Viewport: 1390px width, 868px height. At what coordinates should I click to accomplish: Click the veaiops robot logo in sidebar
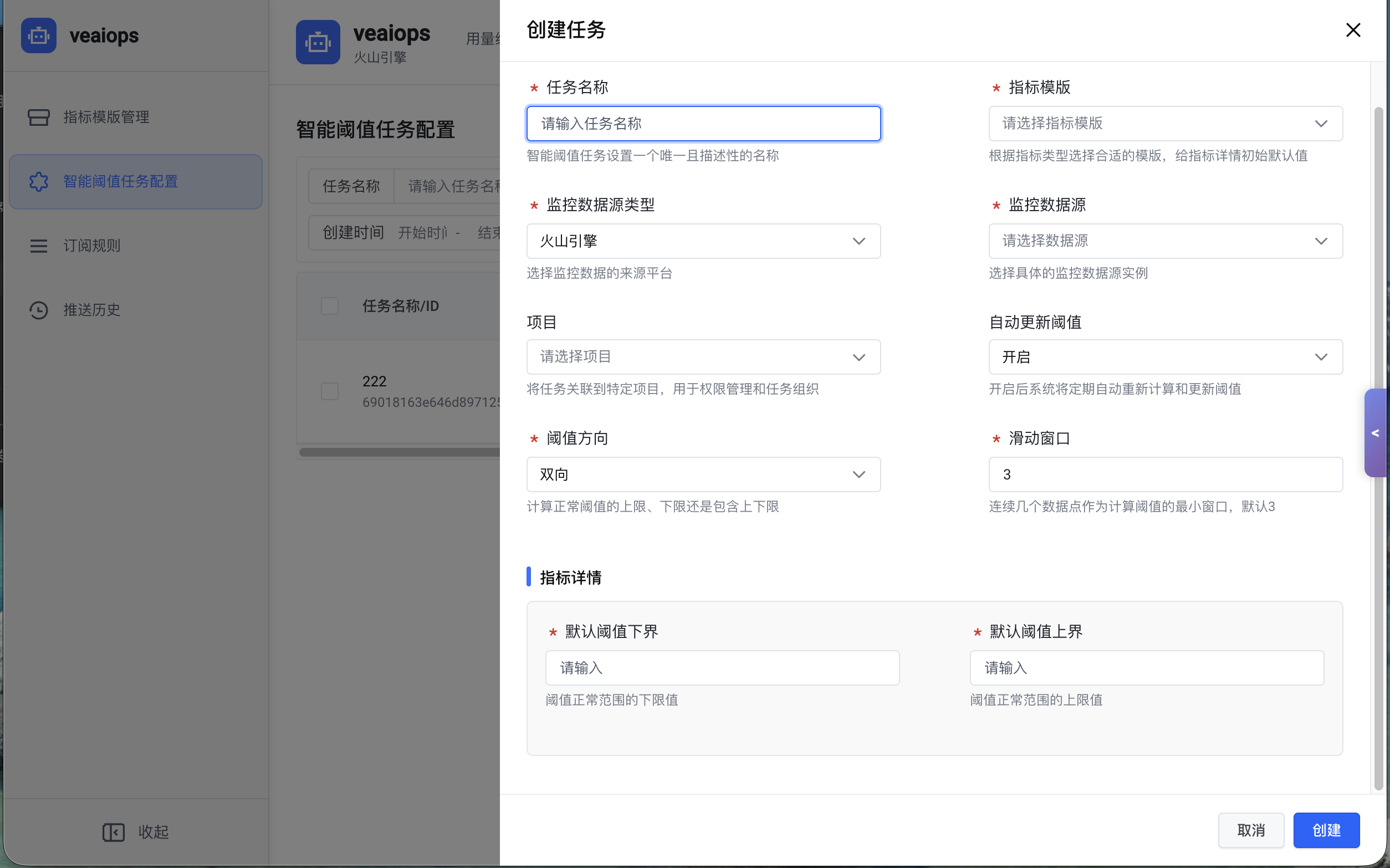[x=38, y=35]
